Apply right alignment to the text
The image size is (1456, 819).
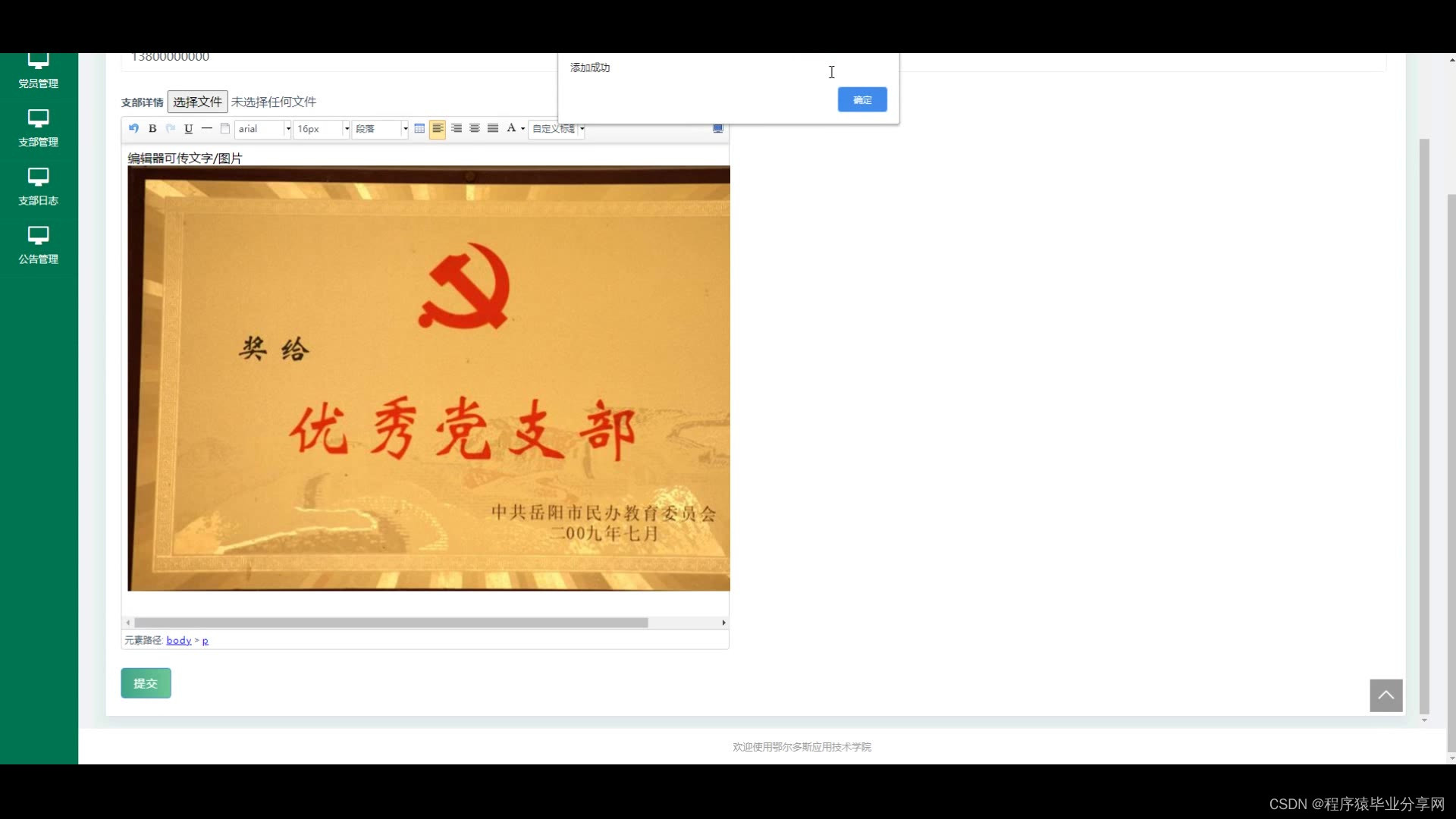click(457, 128)
